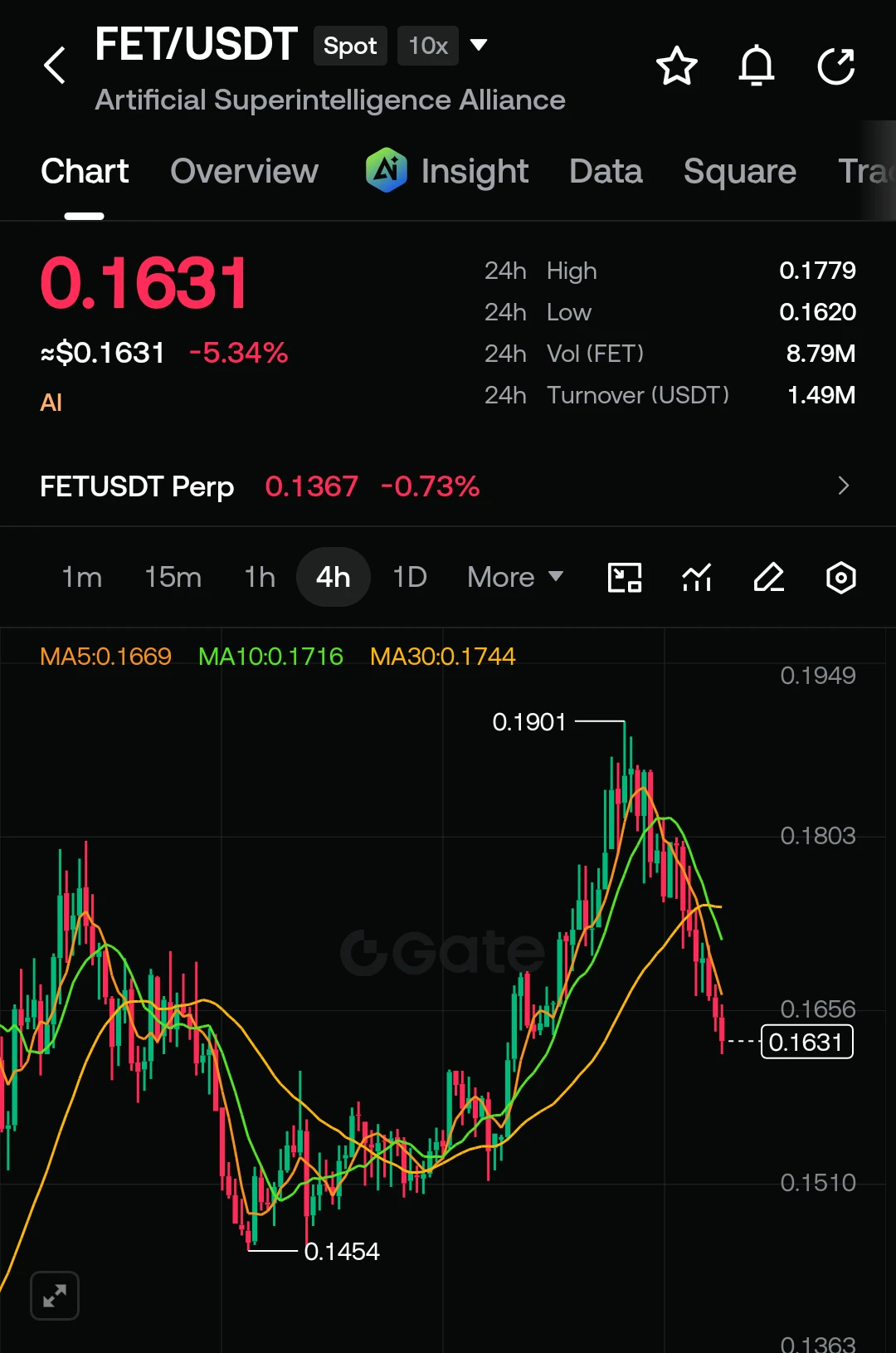Tap the AI category tag
896x1353 pixels.
click(x=51, y=403)
